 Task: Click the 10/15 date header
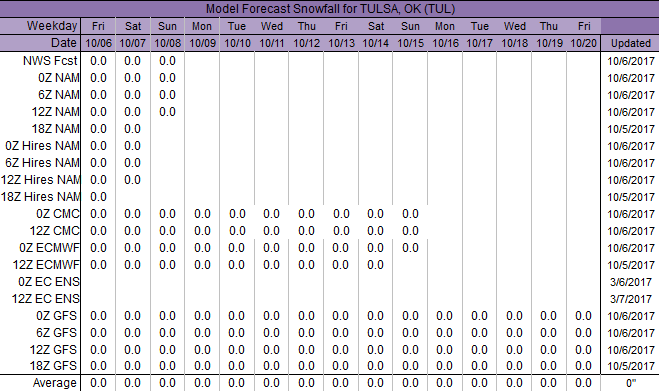coord(410,43)
